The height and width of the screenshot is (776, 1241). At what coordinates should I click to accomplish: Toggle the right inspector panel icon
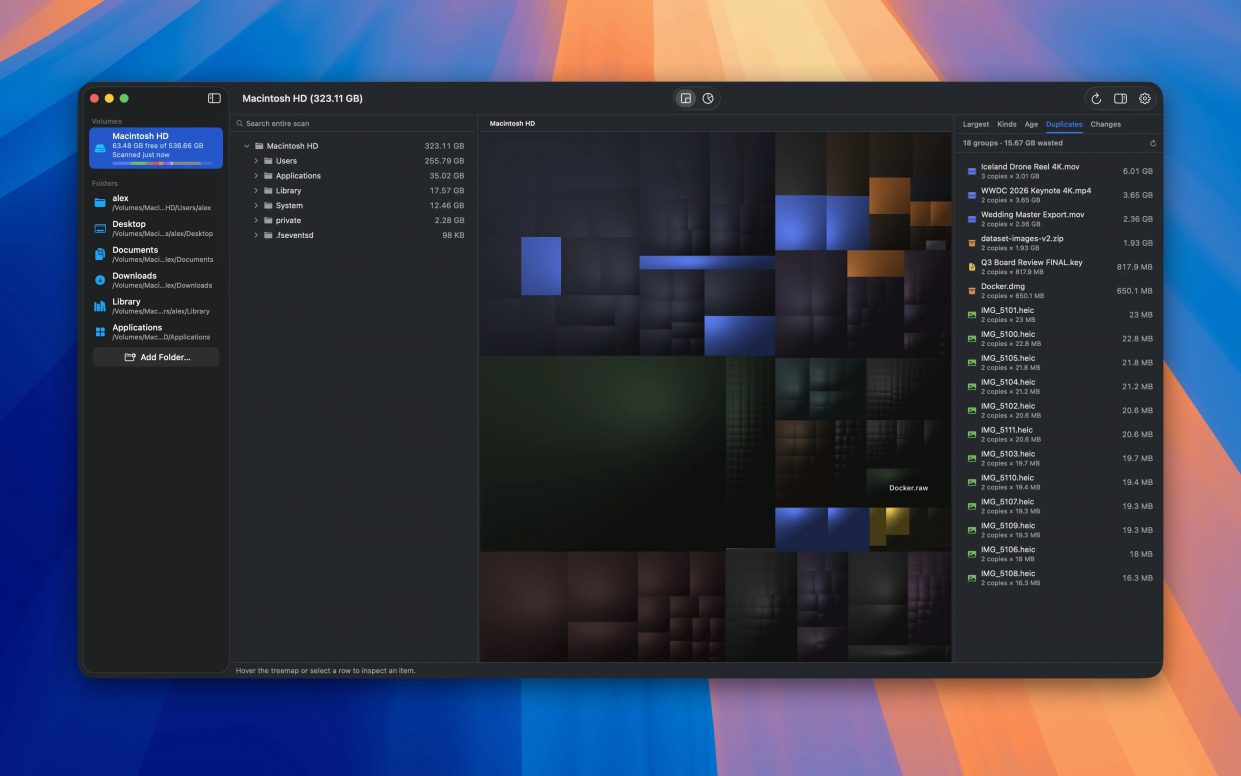pyautogui.click(x=1120, y=98)
